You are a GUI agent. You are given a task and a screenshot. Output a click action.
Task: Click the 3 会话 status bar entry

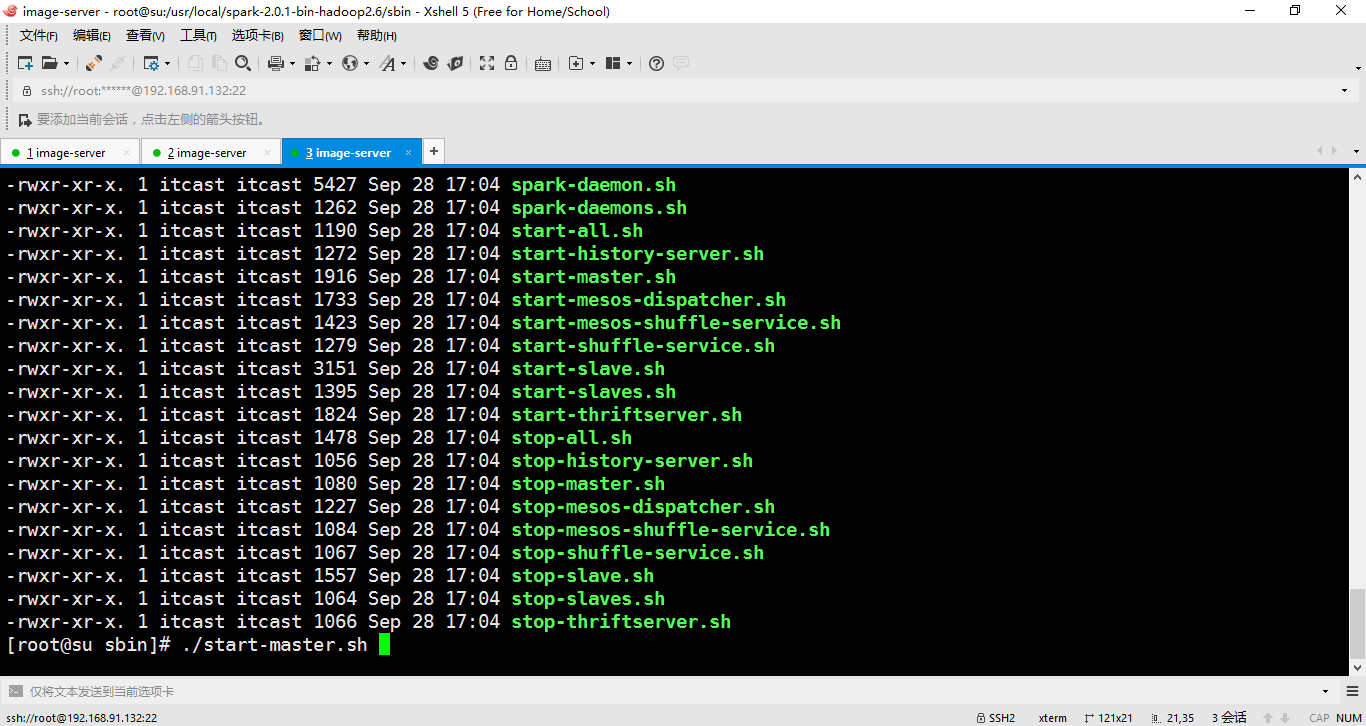click(x=1229, y=718)
